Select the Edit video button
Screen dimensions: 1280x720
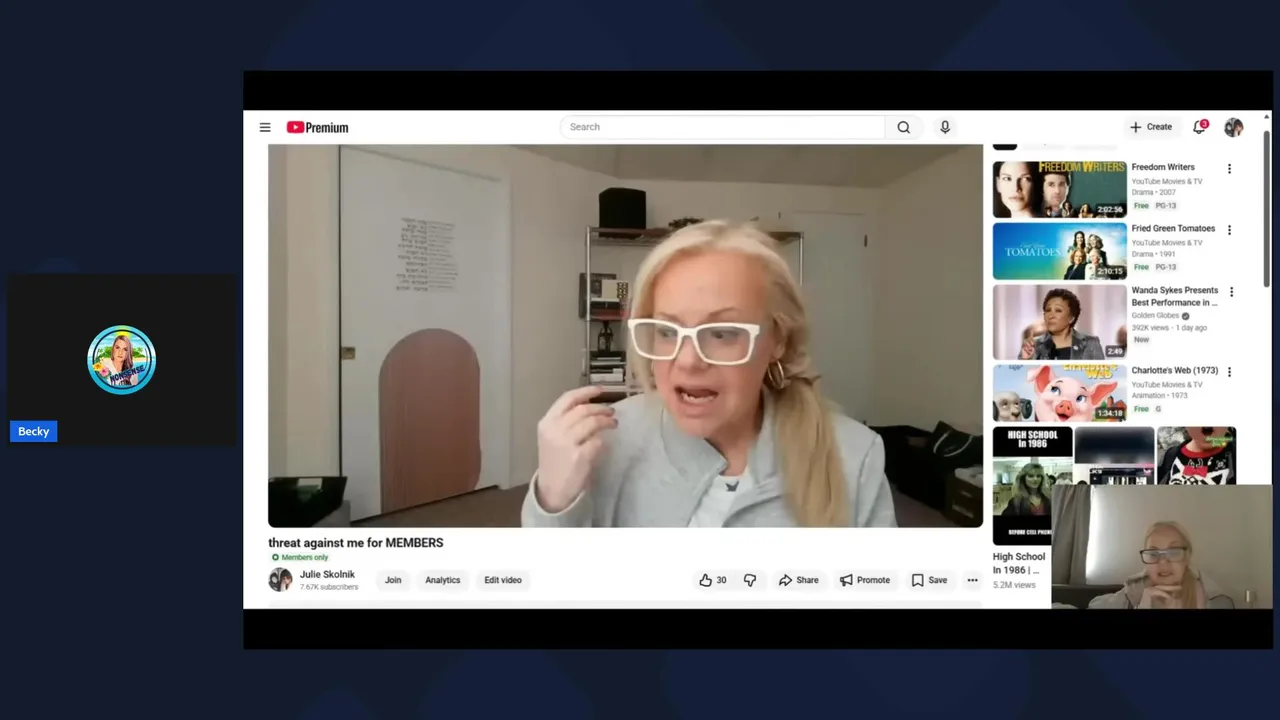503,580
